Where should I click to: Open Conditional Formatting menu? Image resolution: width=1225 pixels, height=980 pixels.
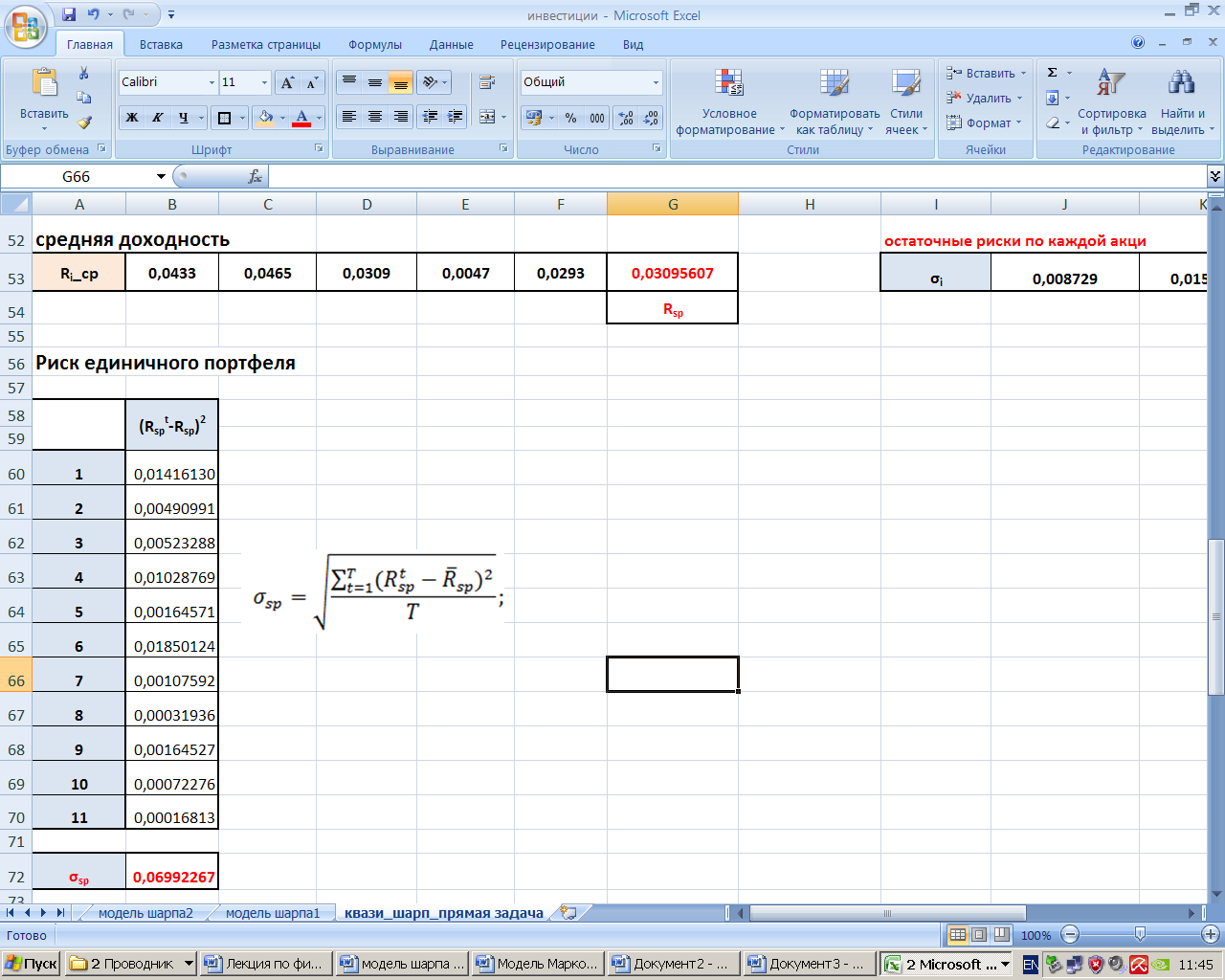click(729, 101)
